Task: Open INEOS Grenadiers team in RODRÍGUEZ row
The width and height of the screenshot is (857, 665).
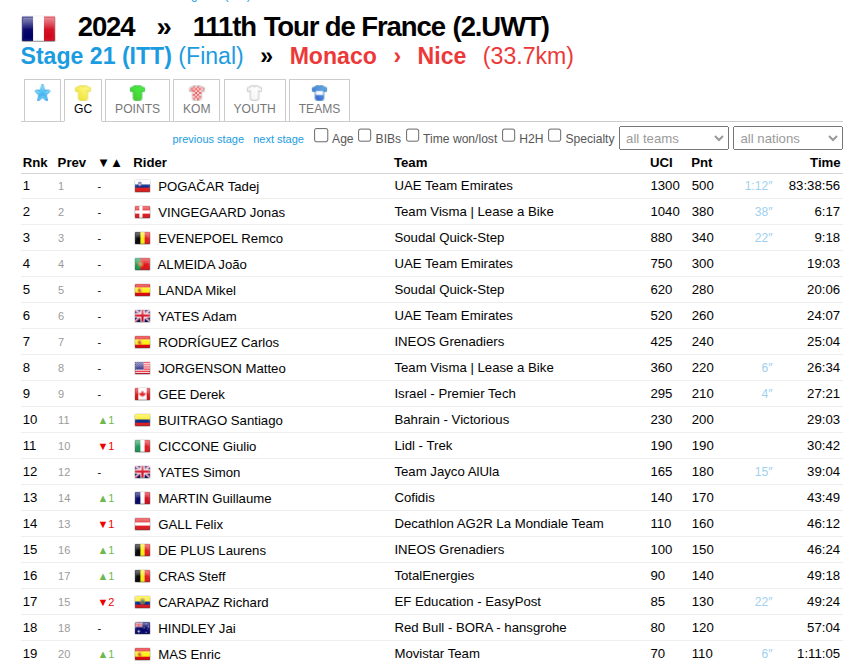Action: pyautogui.click(x=449, y=342)
